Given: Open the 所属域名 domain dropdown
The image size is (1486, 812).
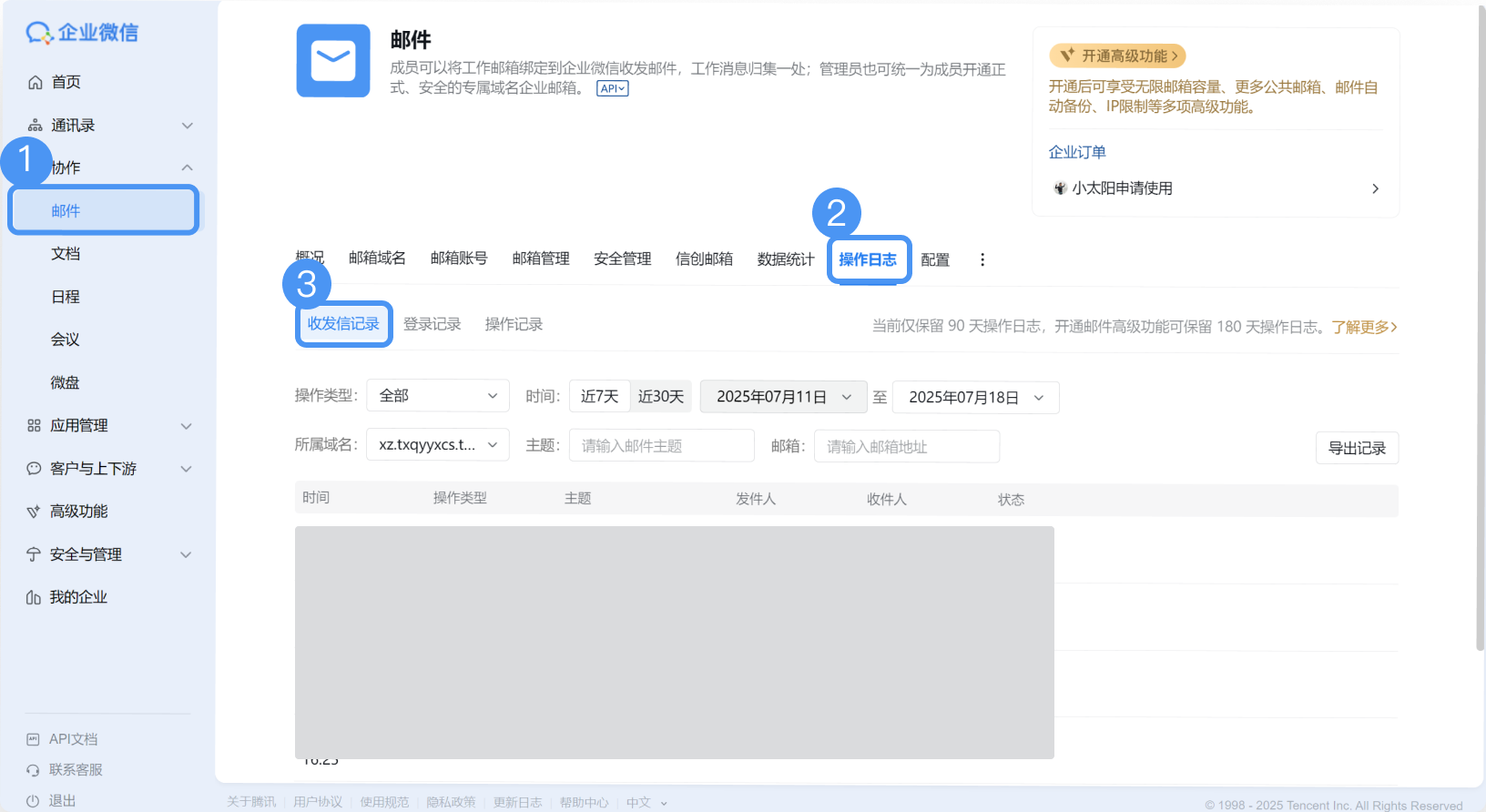Looking at the screenshot, I should pos(437,445).
